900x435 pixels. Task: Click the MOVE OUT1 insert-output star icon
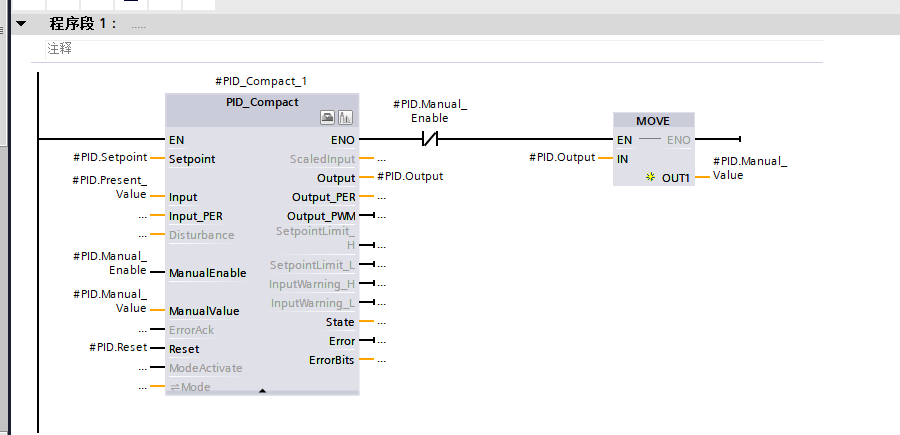click(x=650, y=177)
